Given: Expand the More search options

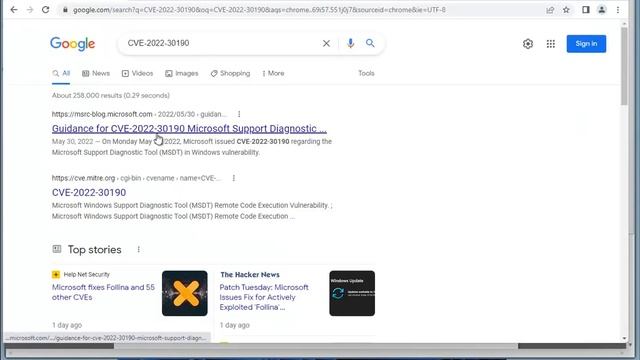Looking at the screenshot, I should pos(273,73).
